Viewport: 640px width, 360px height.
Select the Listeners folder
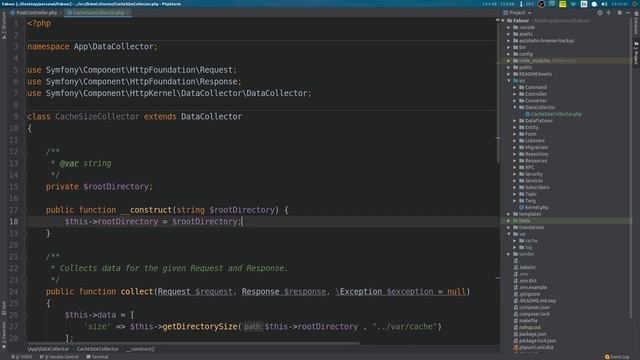(534, 140)
